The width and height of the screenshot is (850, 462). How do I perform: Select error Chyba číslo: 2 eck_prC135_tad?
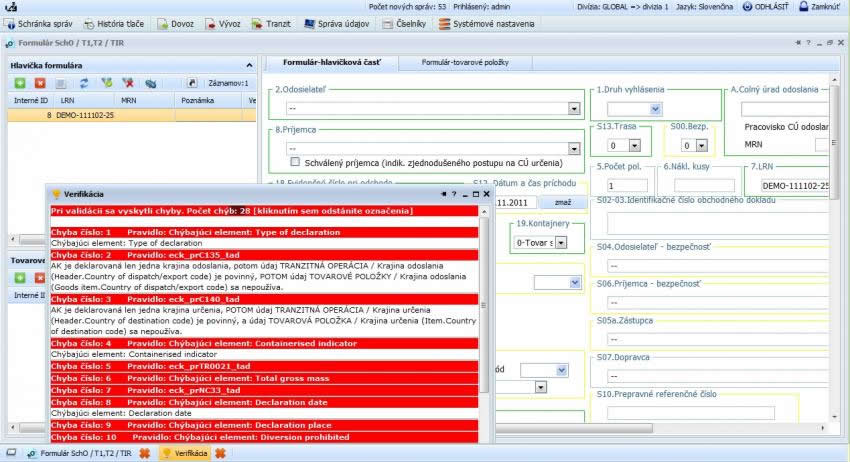[x=264, y=255]
